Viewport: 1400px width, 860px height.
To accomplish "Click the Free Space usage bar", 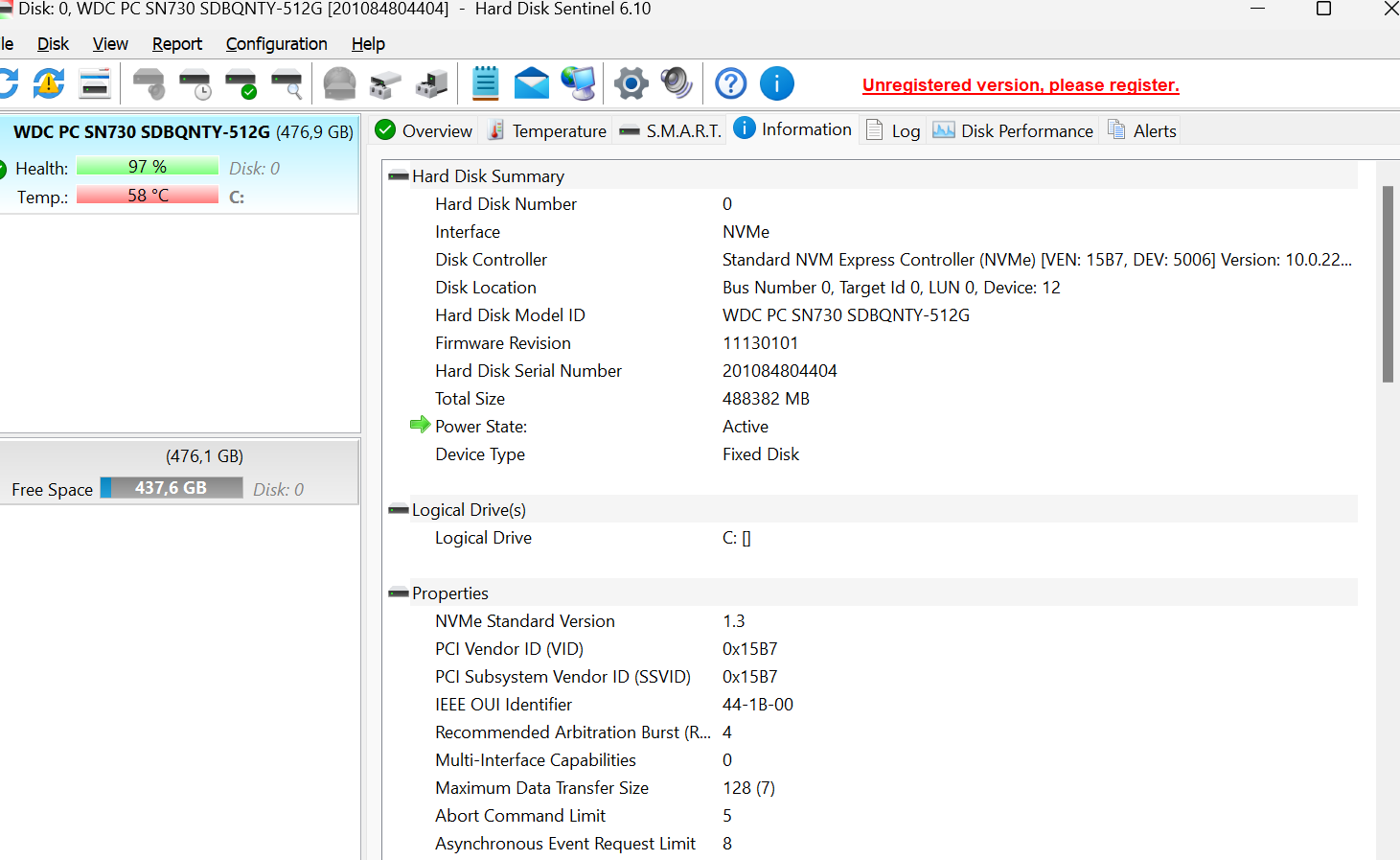I will [171, 487].
